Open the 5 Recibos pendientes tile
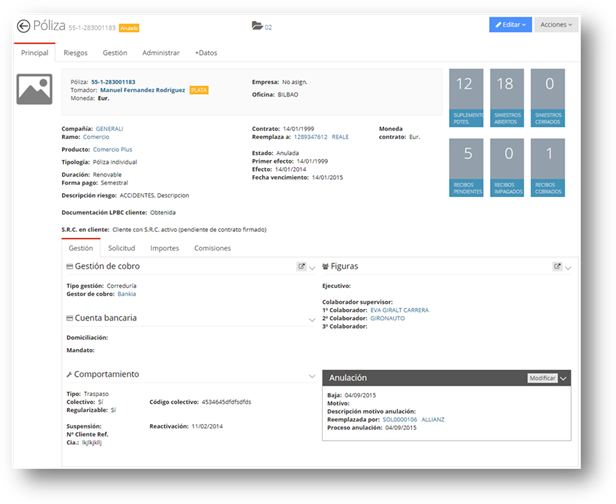Viewport: 616px width, 504px height. click(x=466, y=167)
